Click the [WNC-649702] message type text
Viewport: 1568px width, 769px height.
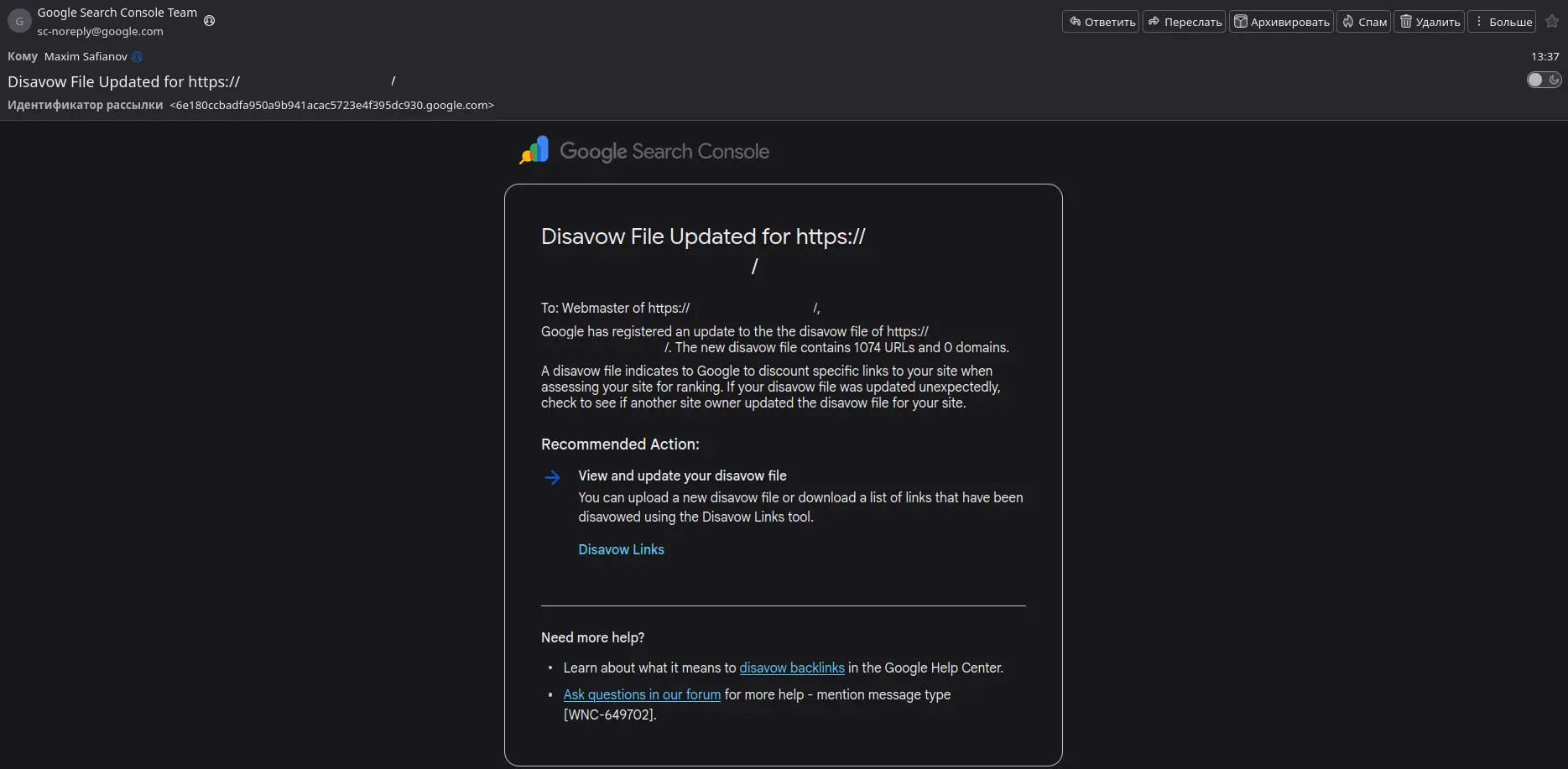pyautogui.click(x=610, y=714)
